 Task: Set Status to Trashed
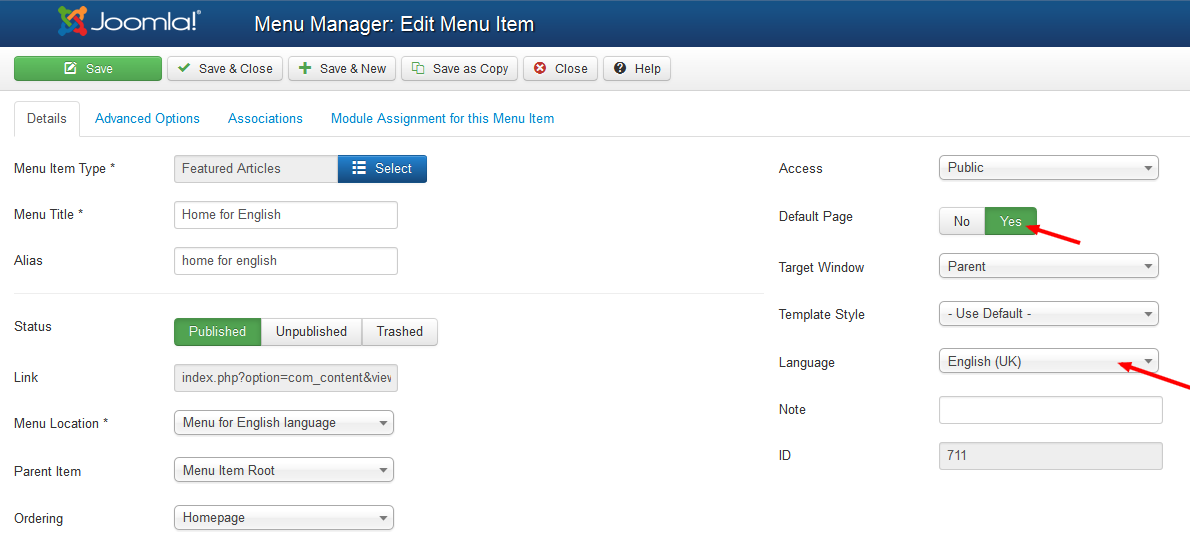pyautogui.click(x=400, y=332)
